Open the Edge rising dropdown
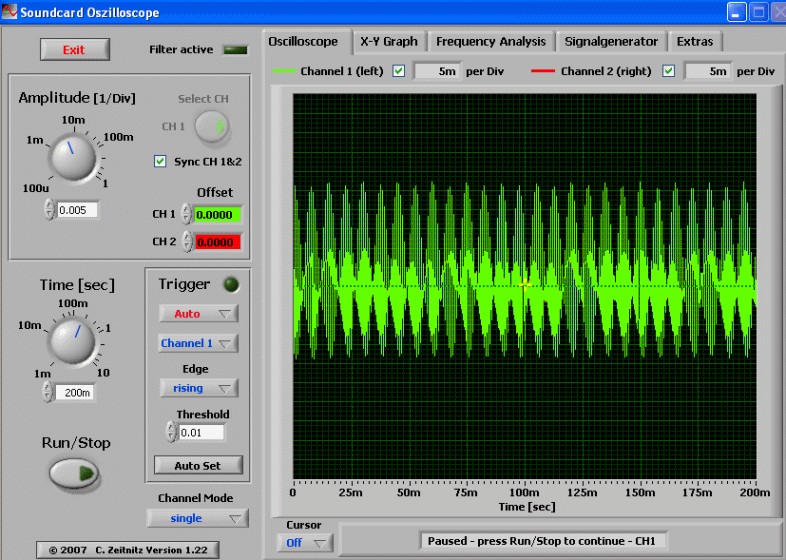 click(199, 388)
